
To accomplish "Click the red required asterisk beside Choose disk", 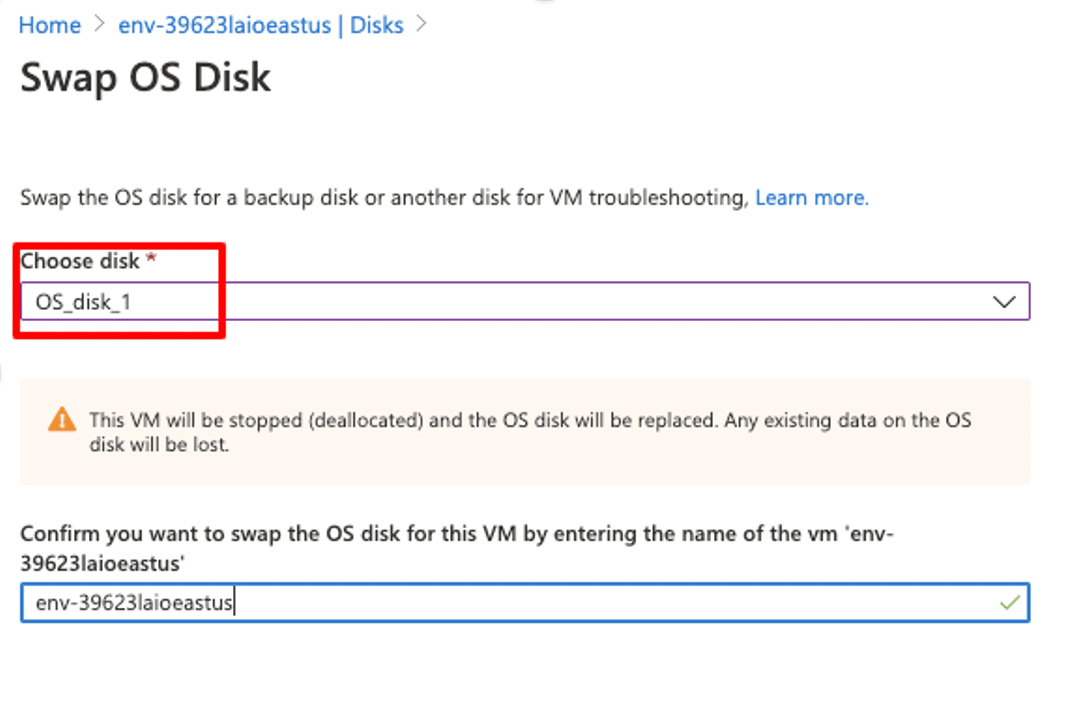I will (151, 260).
